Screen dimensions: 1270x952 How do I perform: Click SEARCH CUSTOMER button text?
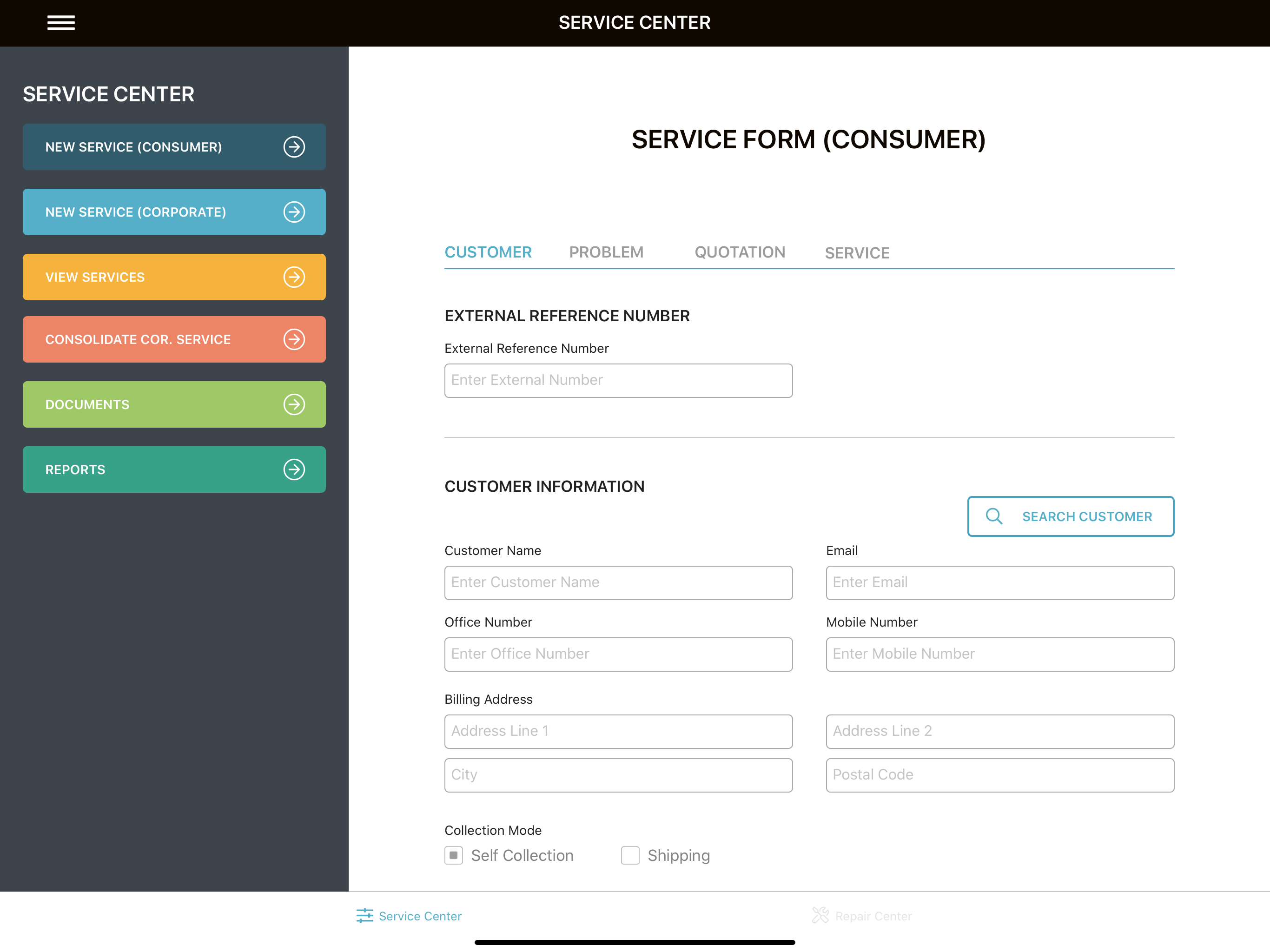pos(1087,516)
